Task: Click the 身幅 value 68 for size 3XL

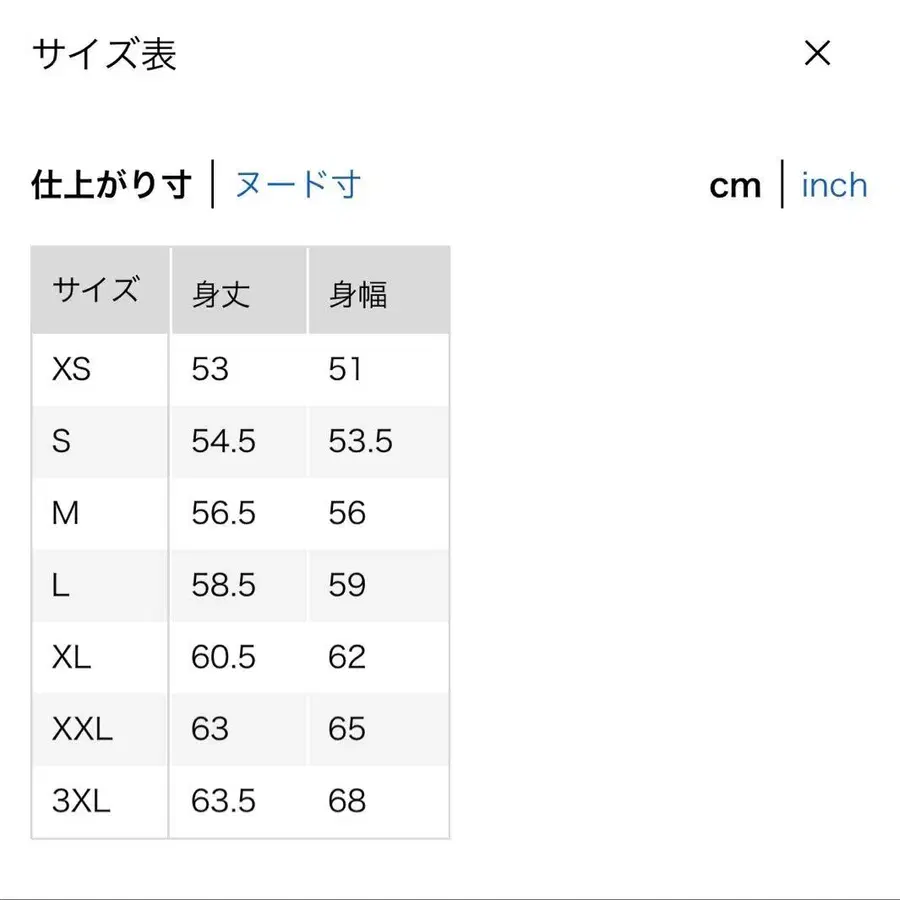Action: click(x=346, y=801)
